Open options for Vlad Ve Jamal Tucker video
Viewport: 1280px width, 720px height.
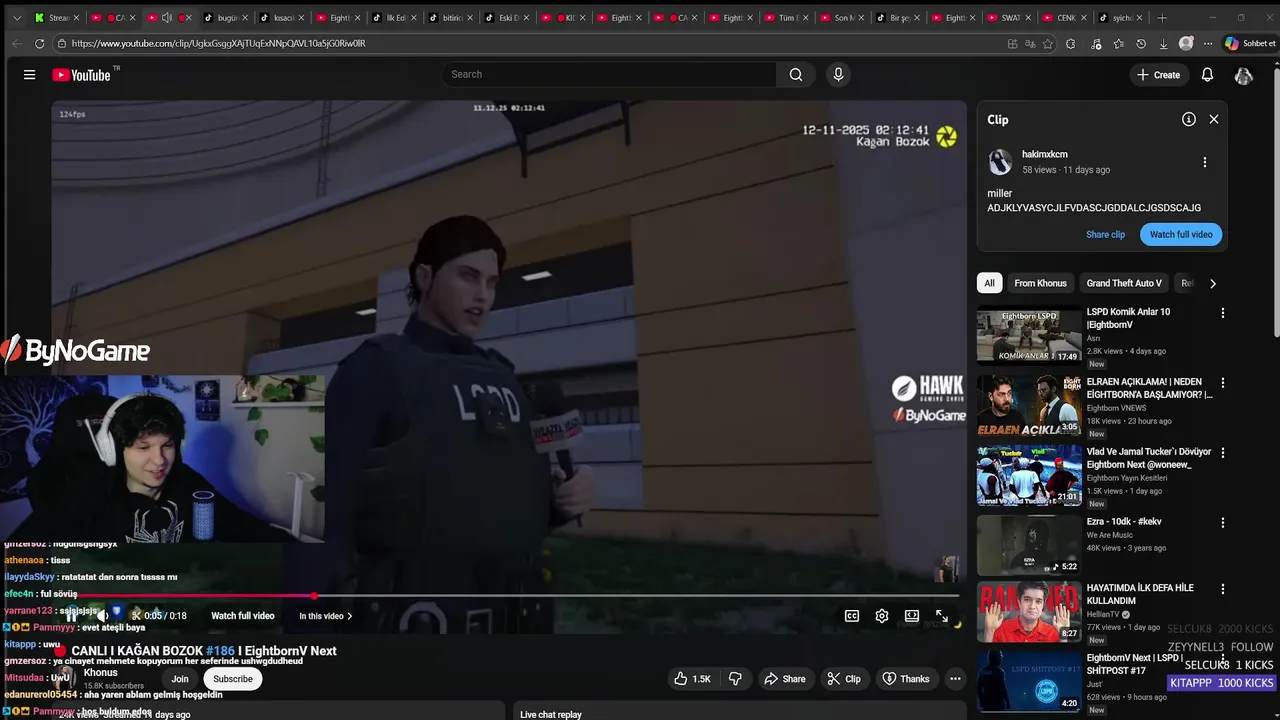[x=1222, y=453]
